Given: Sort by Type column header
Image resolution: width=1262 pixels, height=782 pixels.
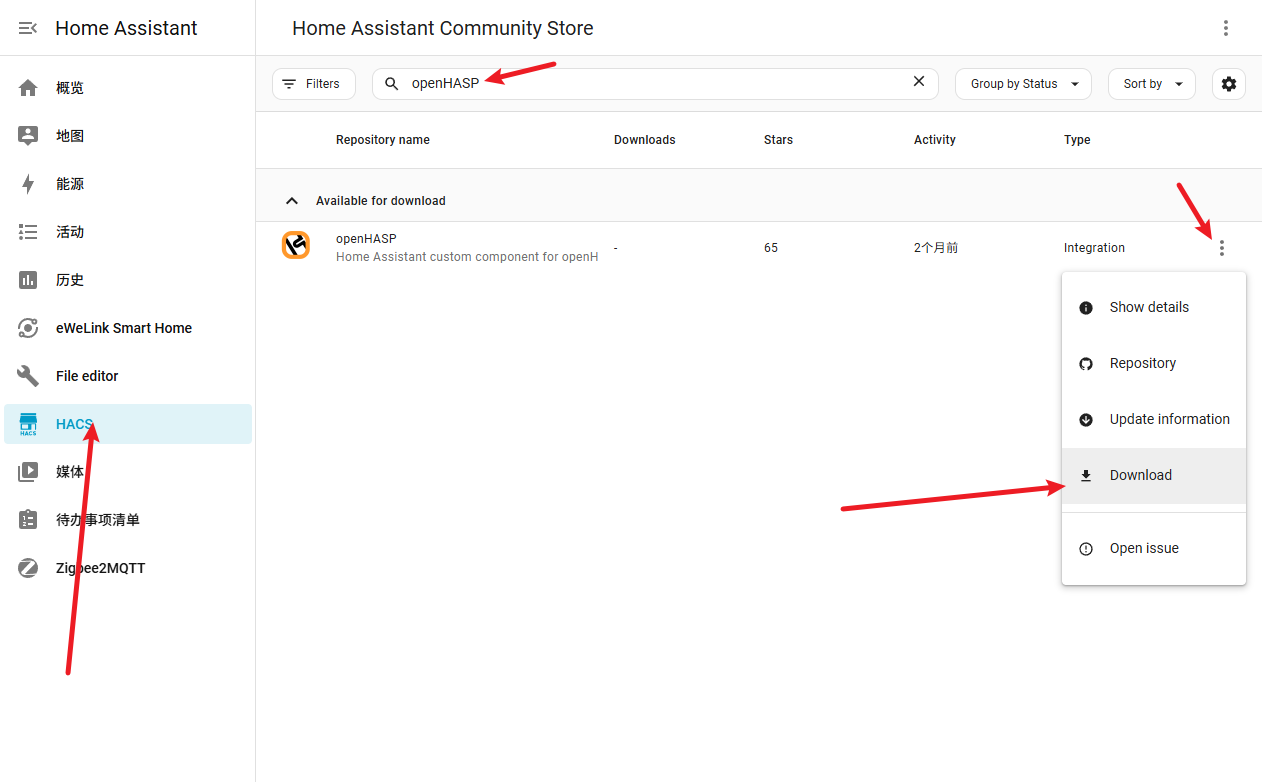Looking at the screenshot, I should tap(1077, 140).
